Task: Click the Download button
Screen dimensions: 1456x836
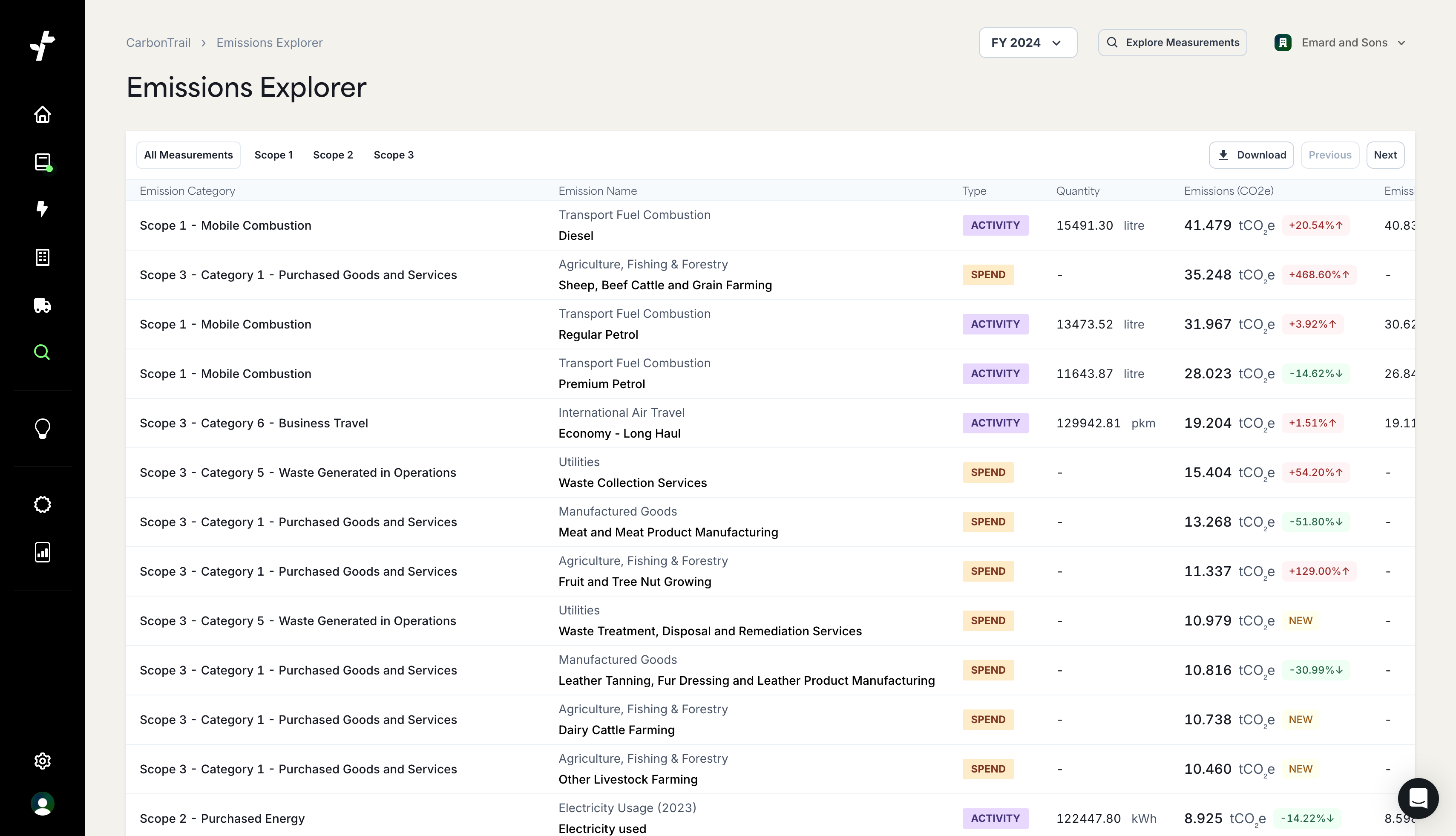Action: coord(1251,155)
